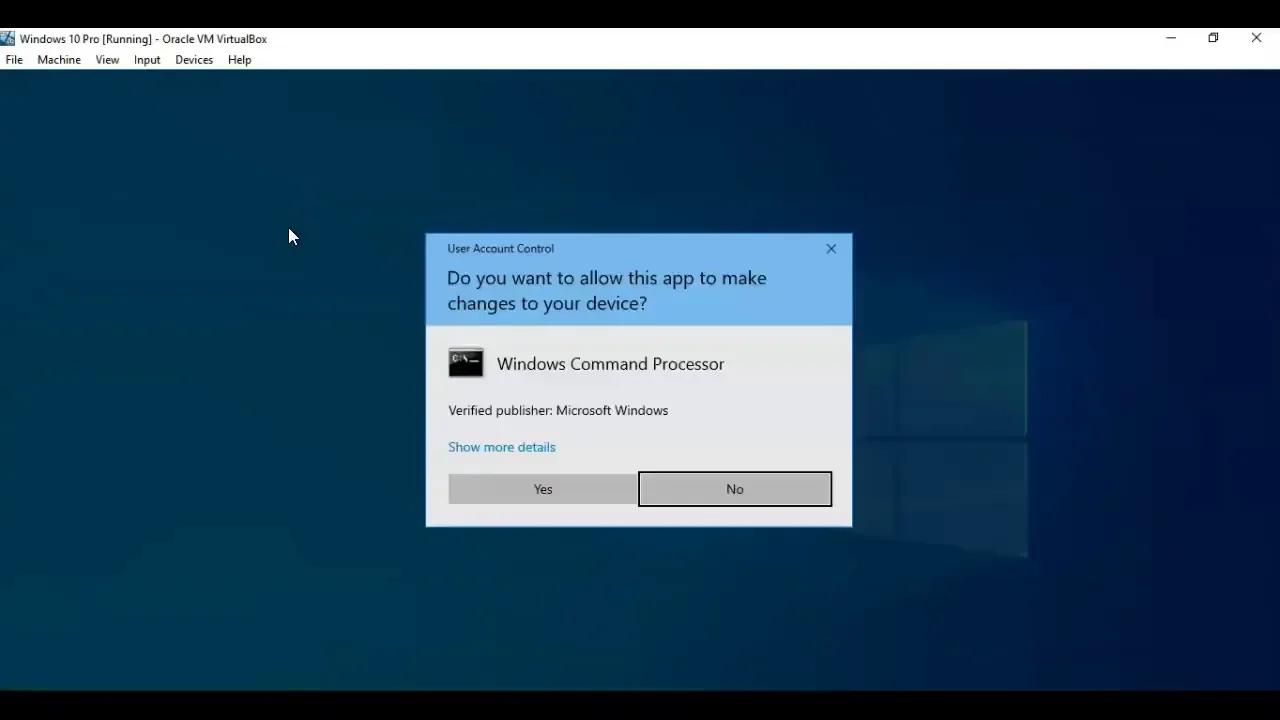
Task: Open the File menu
Action: [14, 60]
